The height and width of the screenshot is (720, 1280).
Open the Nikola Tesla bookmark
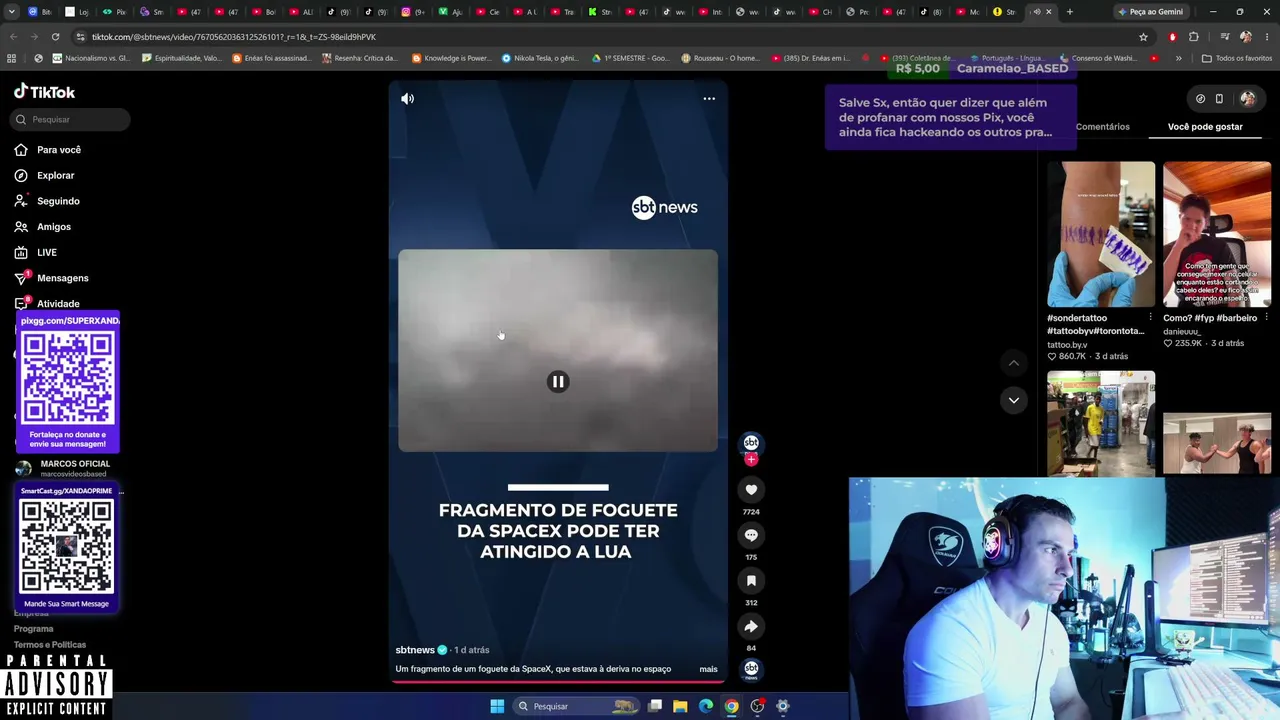point(540,58)
